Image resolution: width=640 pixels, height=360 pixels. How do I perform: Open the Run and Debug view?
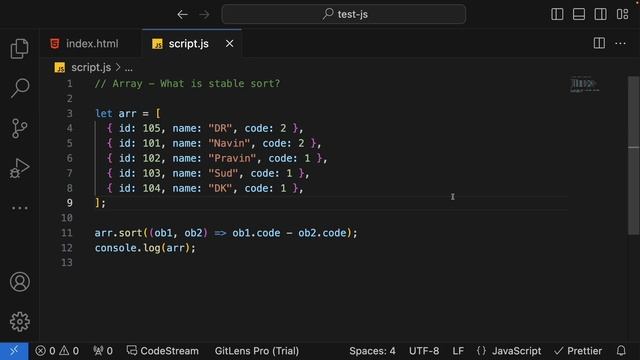19,168
